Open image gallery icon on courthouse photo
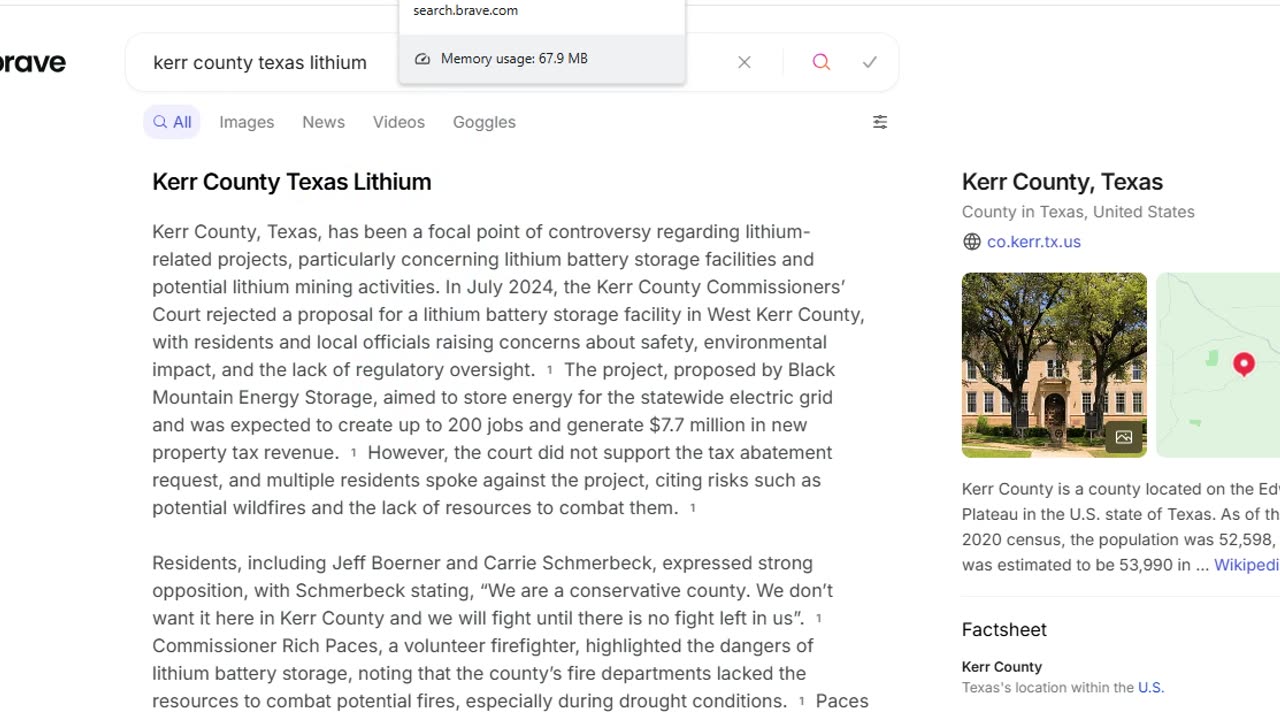The image size is (1280, 720). (x=1124, y=437)
